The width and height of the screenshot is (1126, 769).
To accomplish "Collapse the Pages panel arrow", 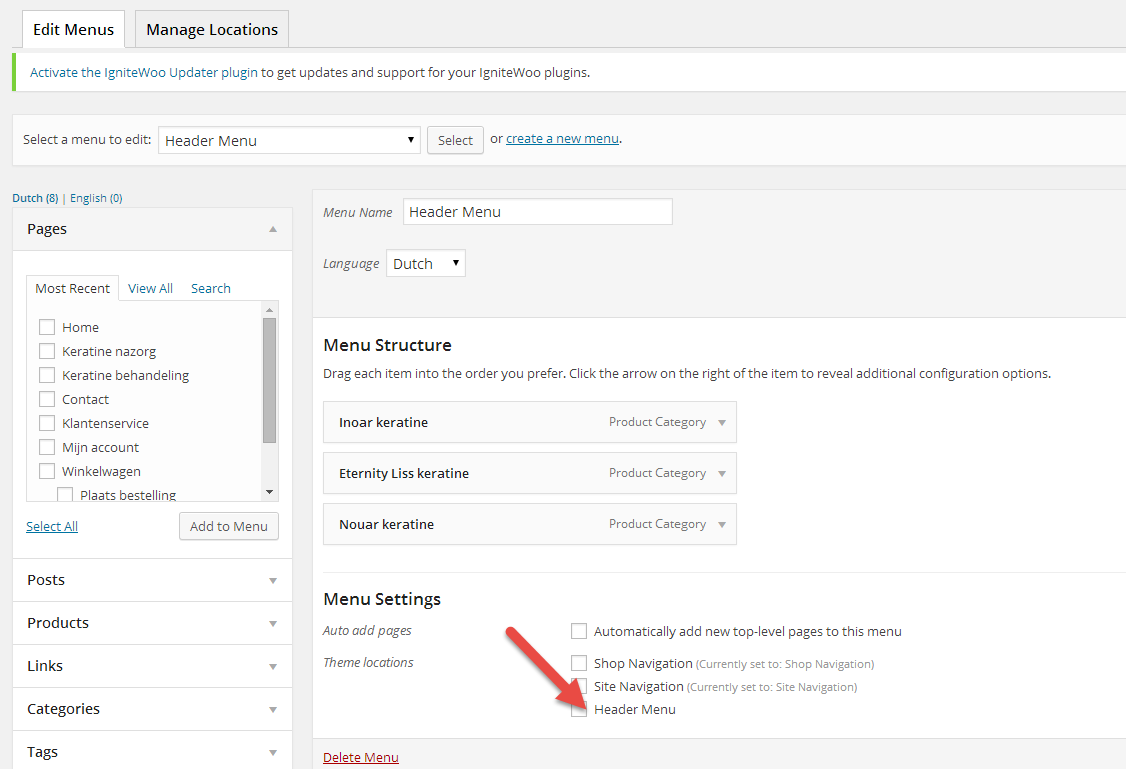I will [273, 229].
